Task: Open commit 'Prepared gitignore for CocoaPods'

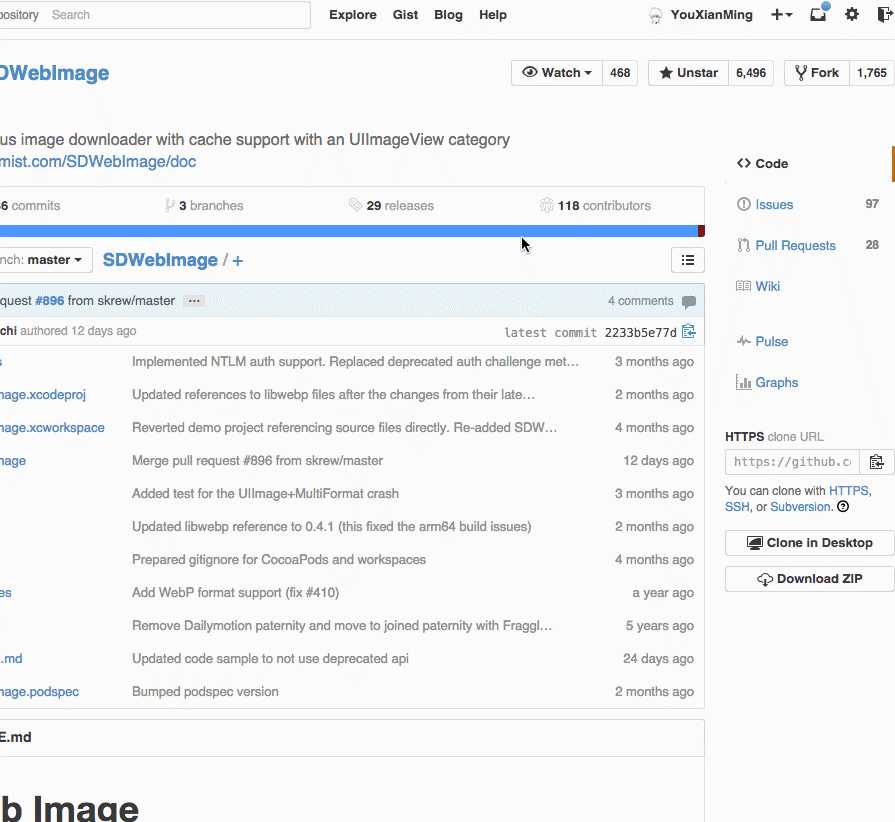Action: click(x=279, y=559)
